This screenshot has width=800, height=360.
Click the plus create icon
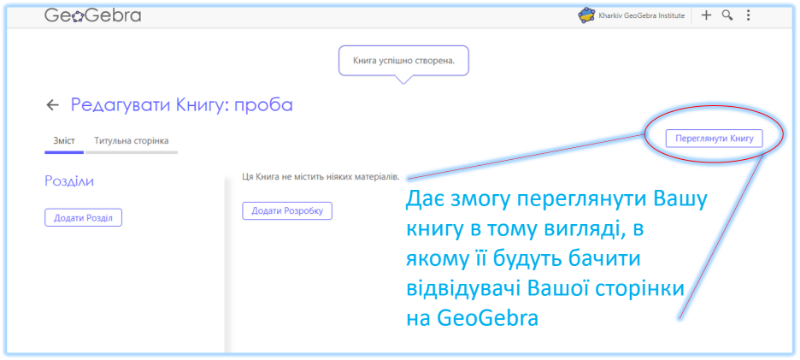tap(706, 15)
